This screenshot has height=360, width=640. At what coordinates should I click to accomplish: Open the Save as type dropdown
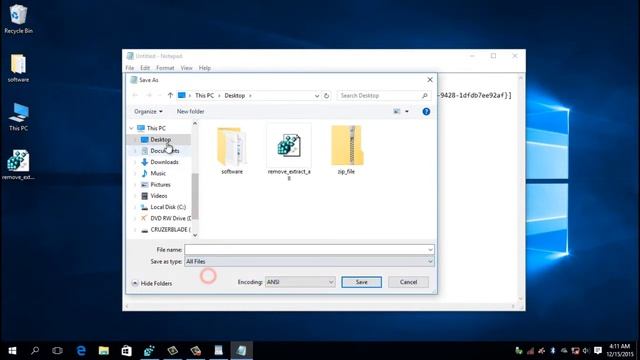[x=309, y=261]
